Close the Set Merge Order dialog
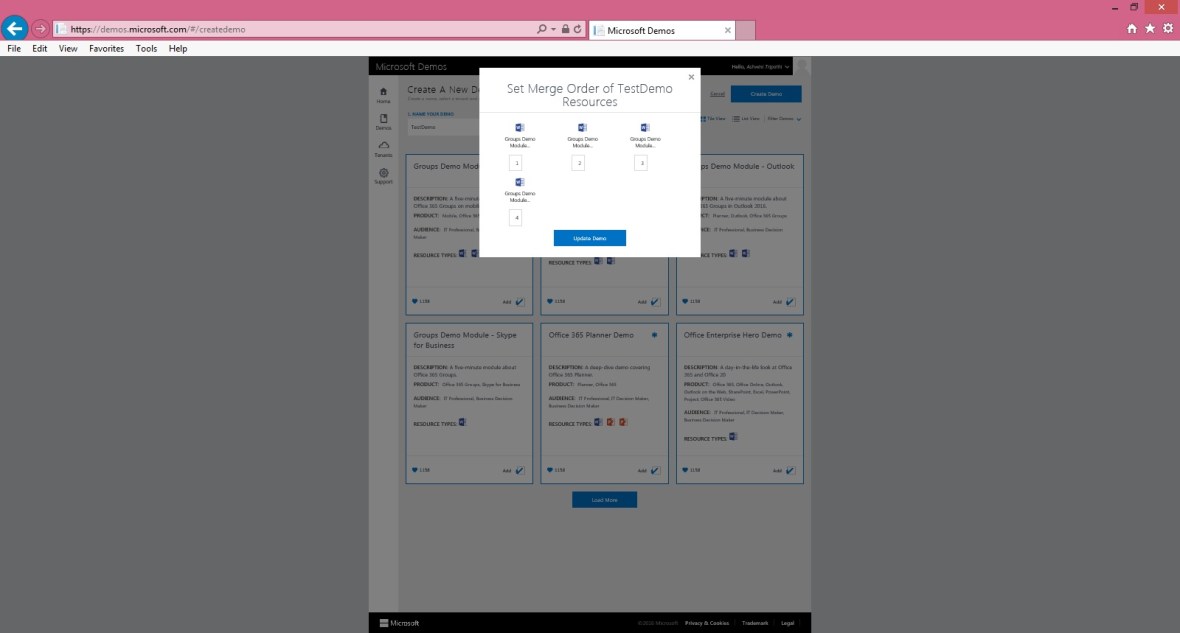This screenshot has width=1180, height=633. 690,77
